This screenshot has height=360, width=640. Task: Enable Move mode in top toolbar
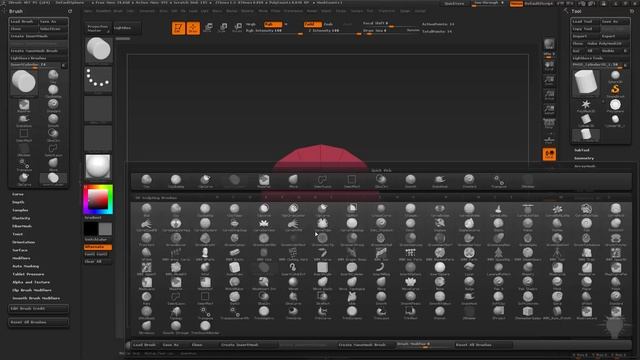pyautogui.click(x=208, y=28)
